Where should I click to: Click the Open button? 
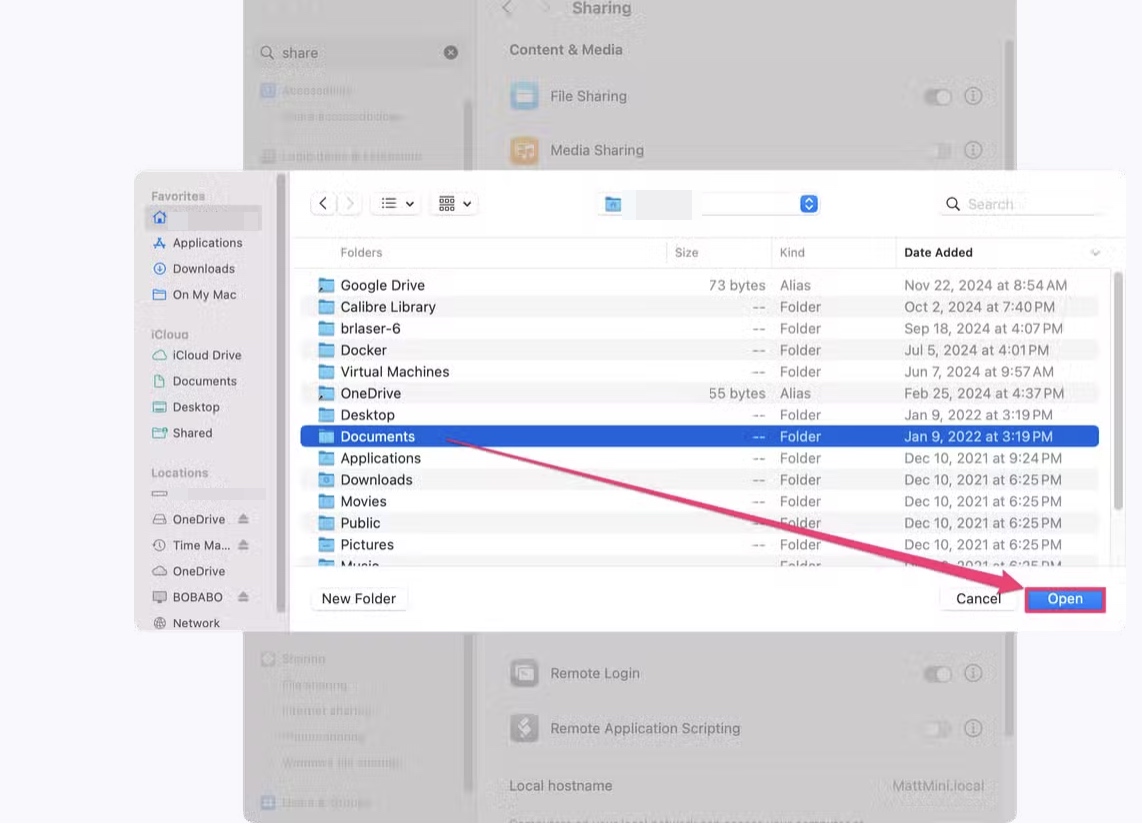[x=1065, y=599]
